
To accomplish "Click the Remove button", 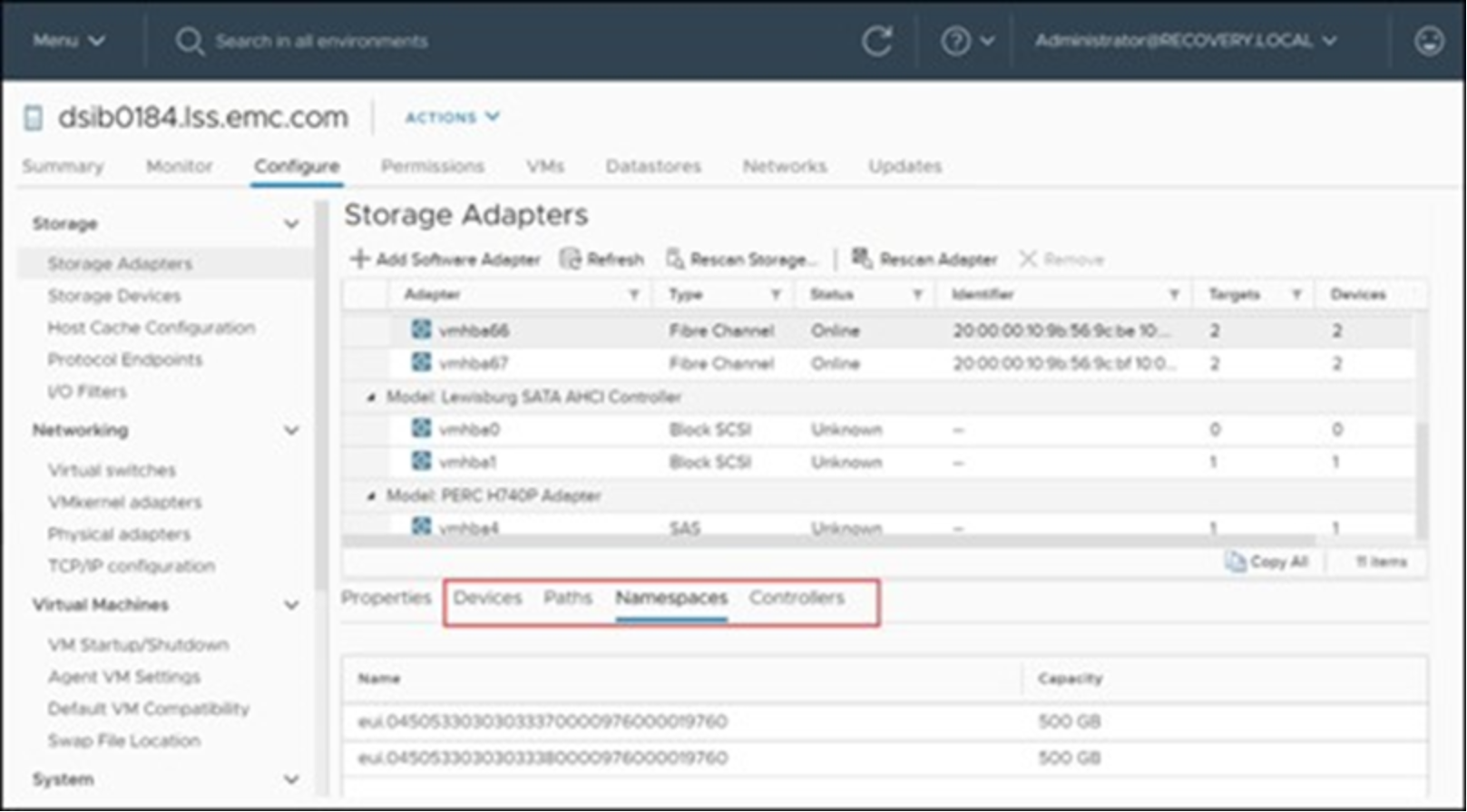I will point(1061,259).
